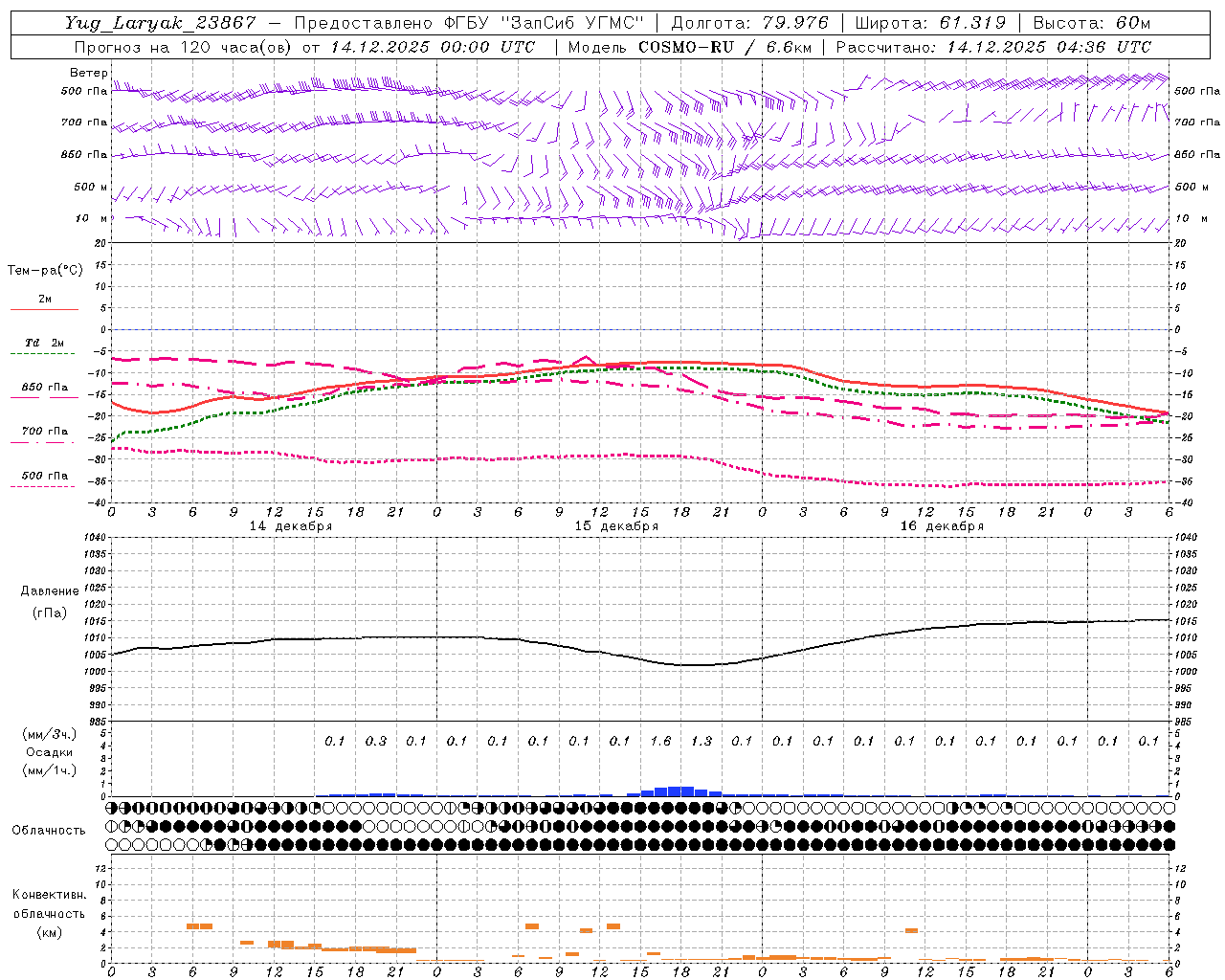Click the Тем-ра(°C) axis title
1225x980 pixels.
[x=45, y=271]
